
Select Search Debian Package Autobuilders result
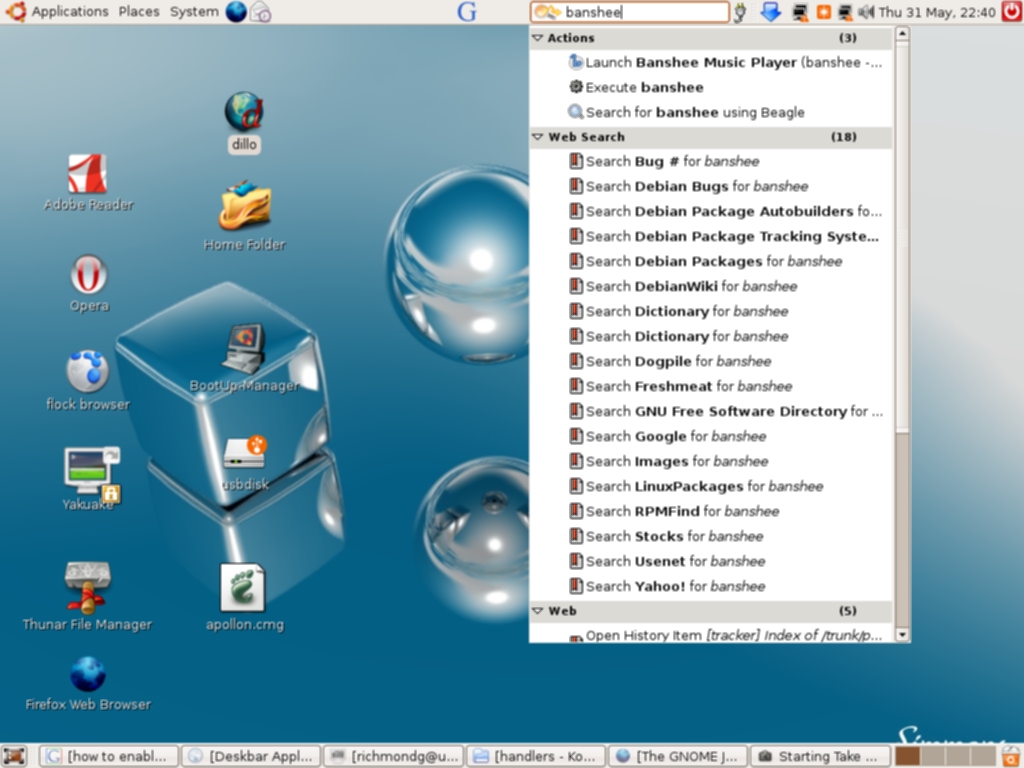pos(711,212)
